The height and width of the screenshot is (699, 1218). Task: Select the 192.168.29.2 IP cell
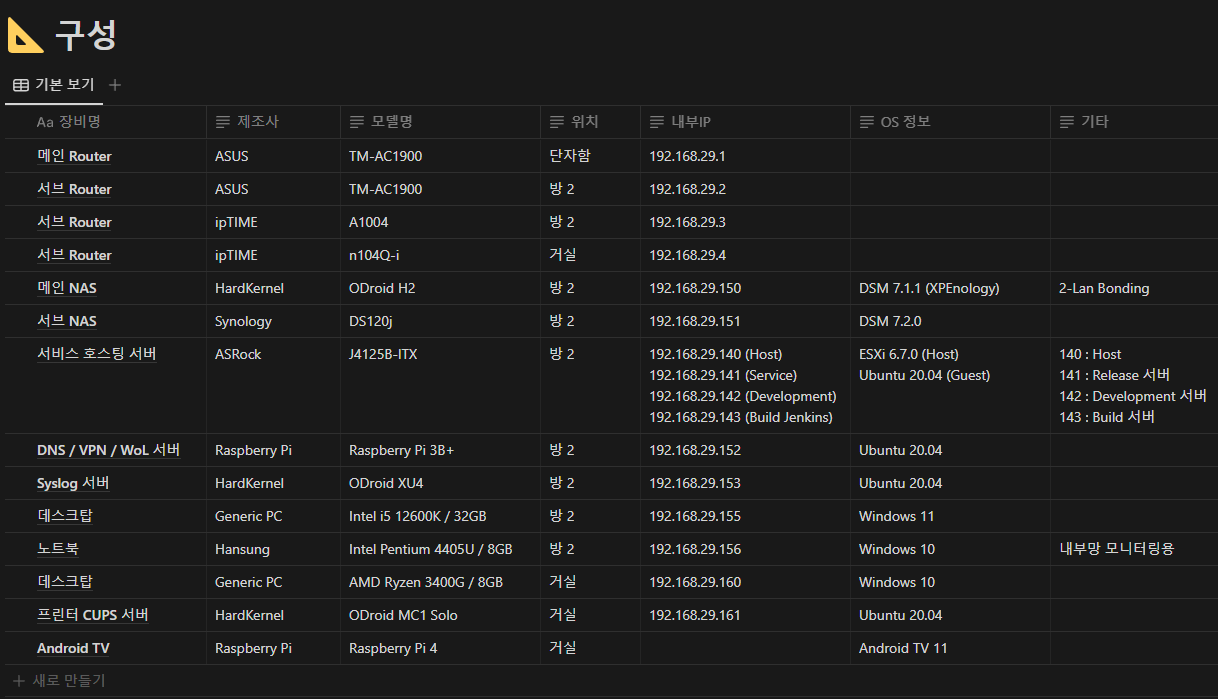745,188
